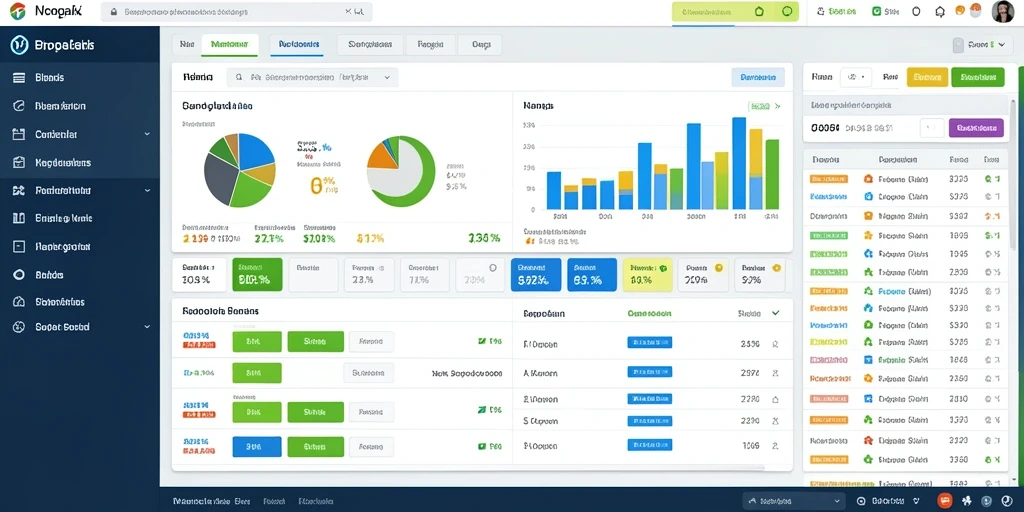1024x512 pixels.
Task: Click the orange icon in the footer bar
Action: point(944,501)
